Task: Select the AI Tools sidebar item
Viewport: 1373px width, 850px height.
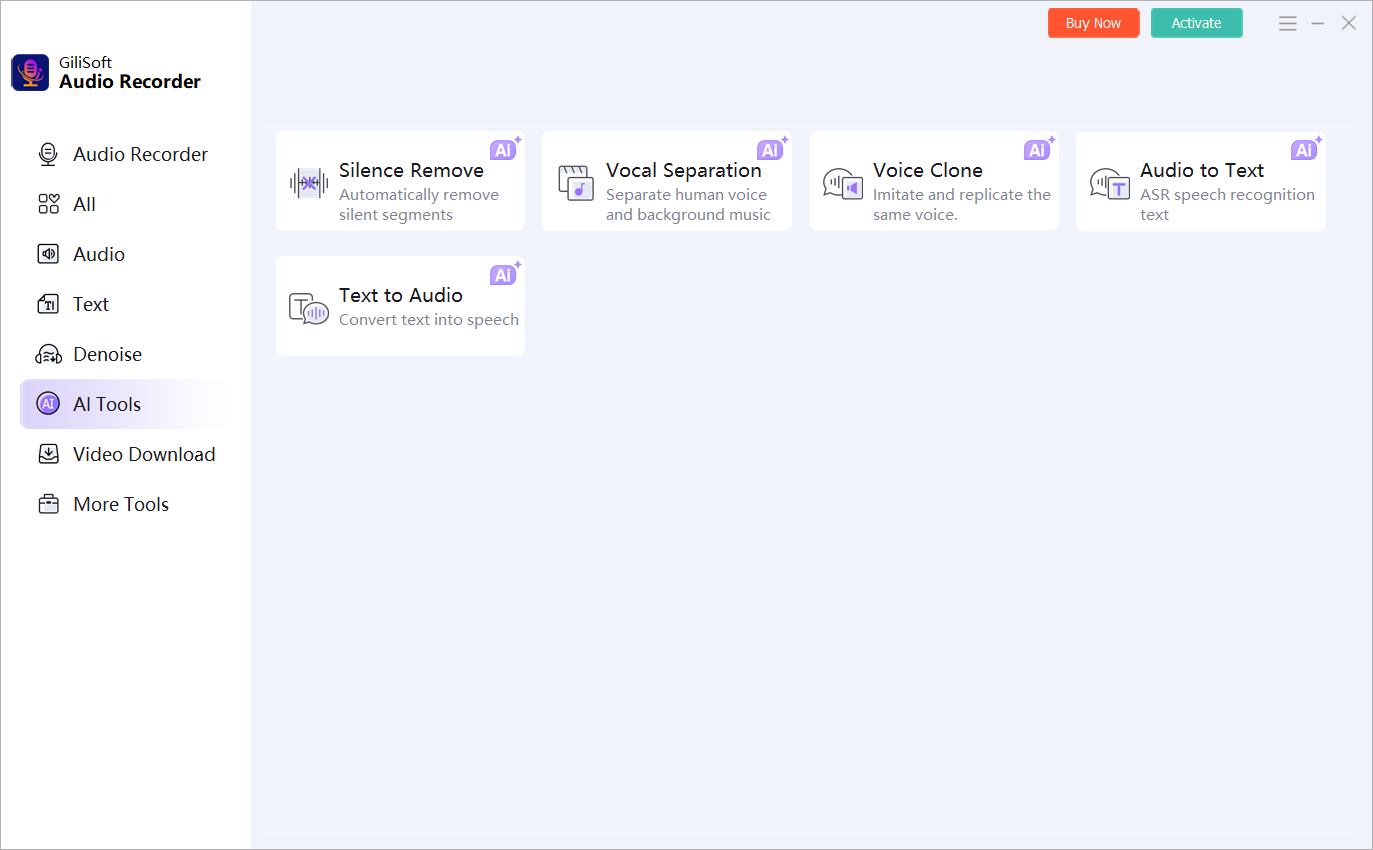Action: (106, 404)
